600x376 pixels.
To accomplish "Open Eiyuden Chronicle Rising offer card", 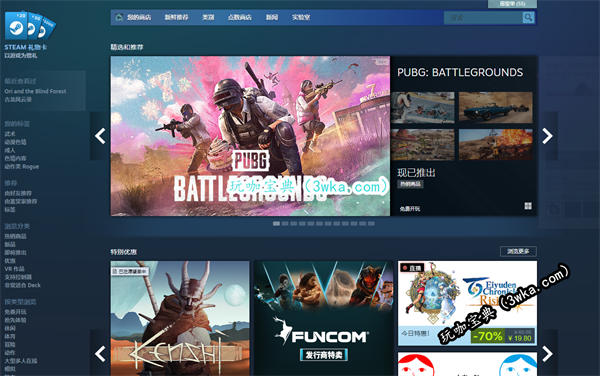I will coord(467,303).
